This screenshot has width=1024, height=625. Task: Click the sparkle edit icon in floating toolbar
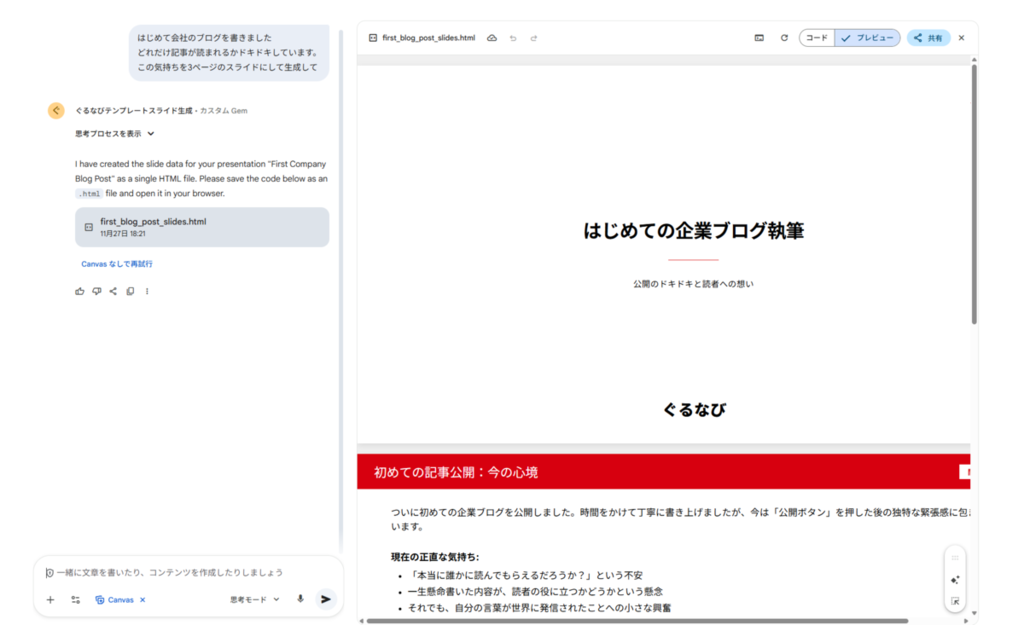955,580
